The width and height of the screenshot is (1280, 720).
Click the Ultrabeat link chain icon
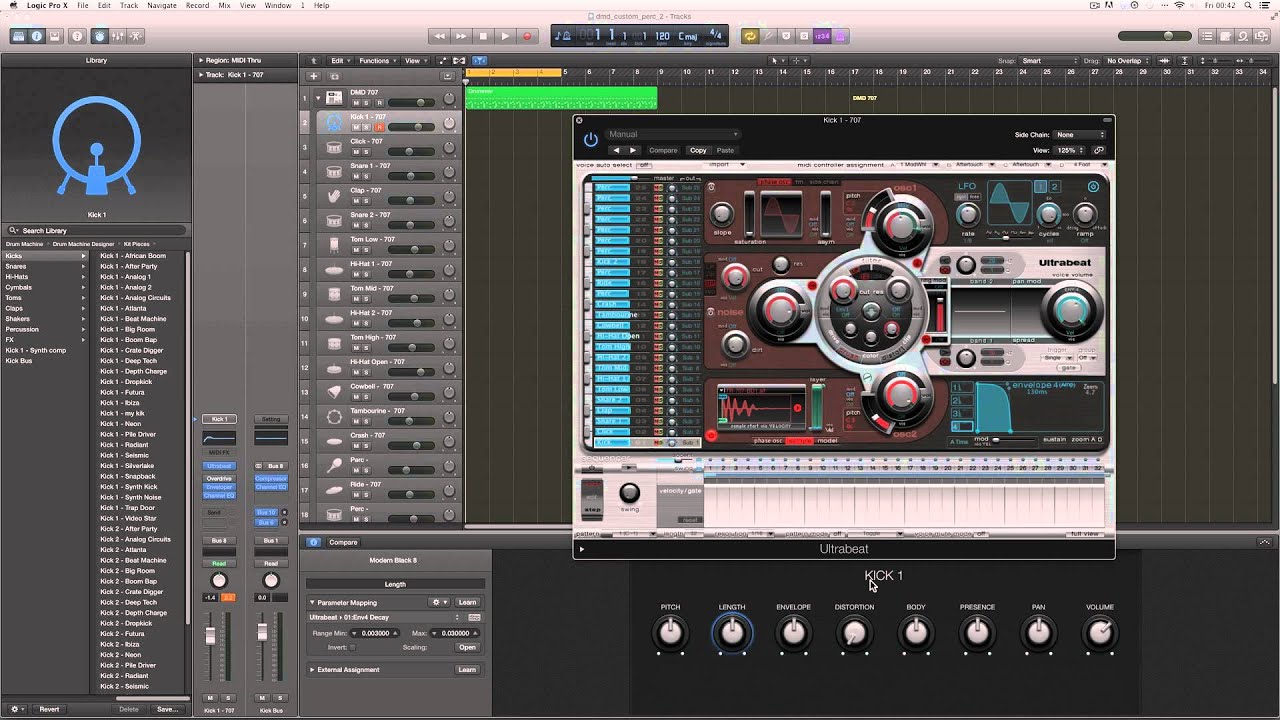coord(1098,150)
